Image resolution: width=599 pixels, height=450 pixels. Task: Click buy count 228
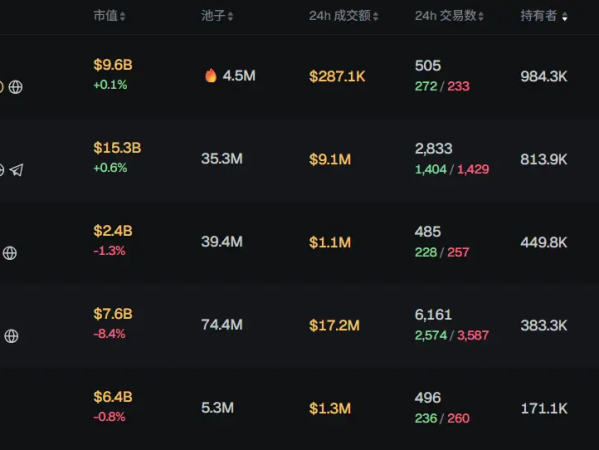tap(426, 252)
